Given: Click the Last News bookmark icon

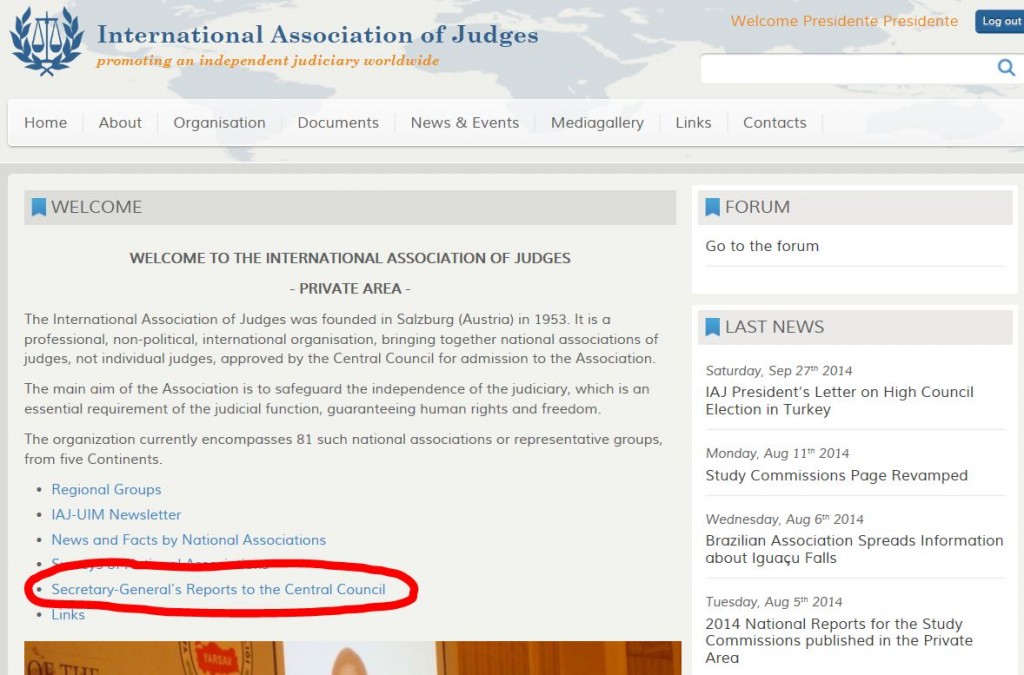Looking at the screenshot, I should (712, 326).
